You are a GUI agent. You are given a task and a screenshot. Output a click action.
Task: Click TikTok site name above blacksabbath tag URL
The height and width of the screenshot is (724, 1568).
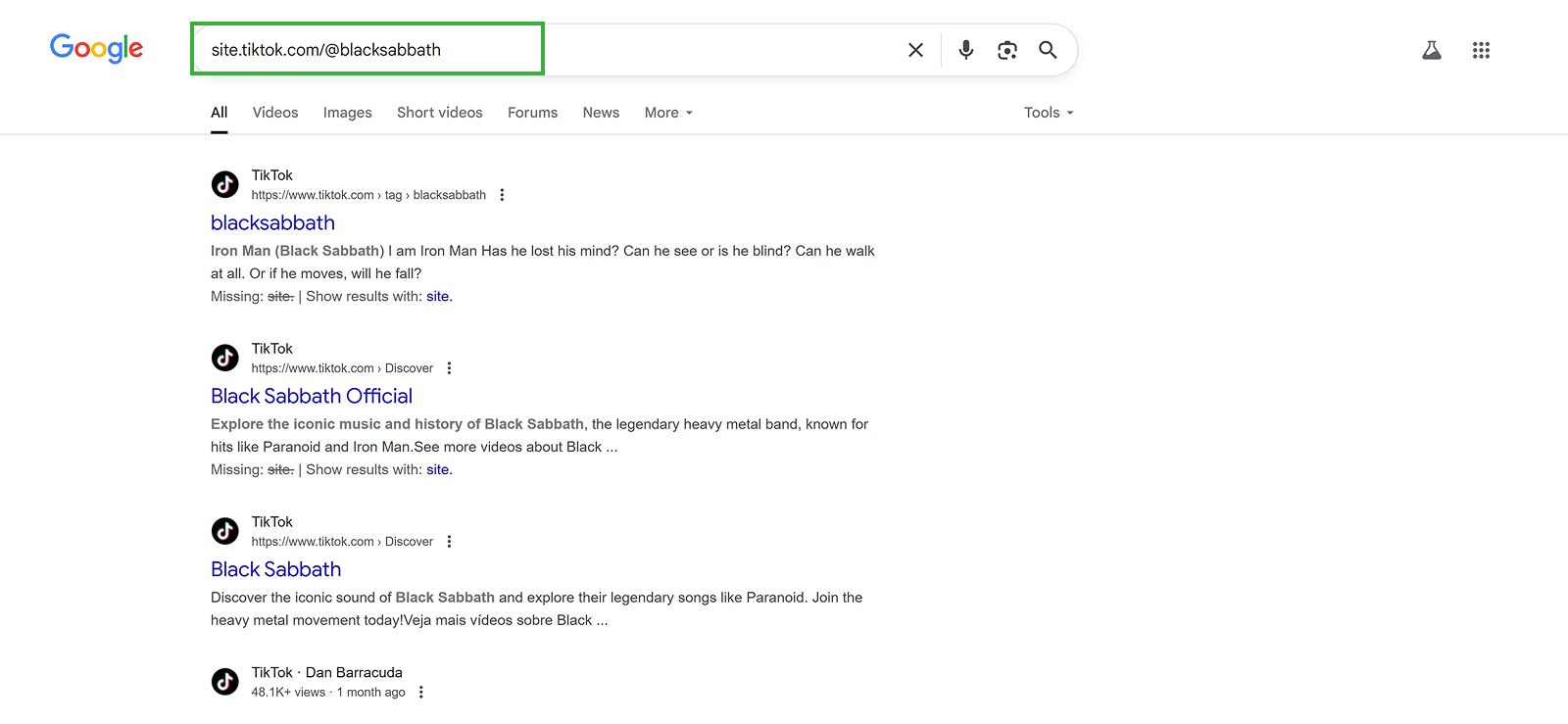point(271,175)
